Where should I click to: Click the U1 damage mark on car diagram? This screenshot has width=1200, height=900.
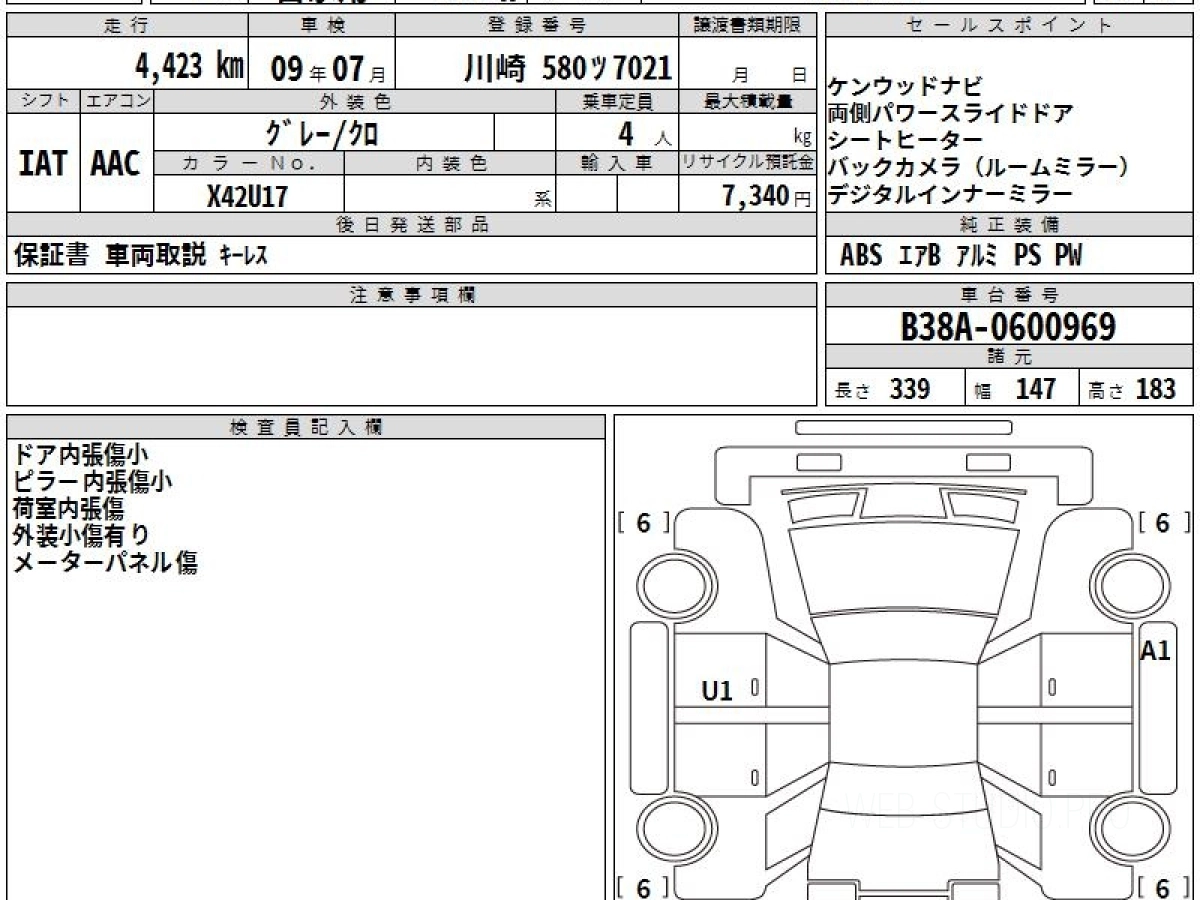pos(717,690)
